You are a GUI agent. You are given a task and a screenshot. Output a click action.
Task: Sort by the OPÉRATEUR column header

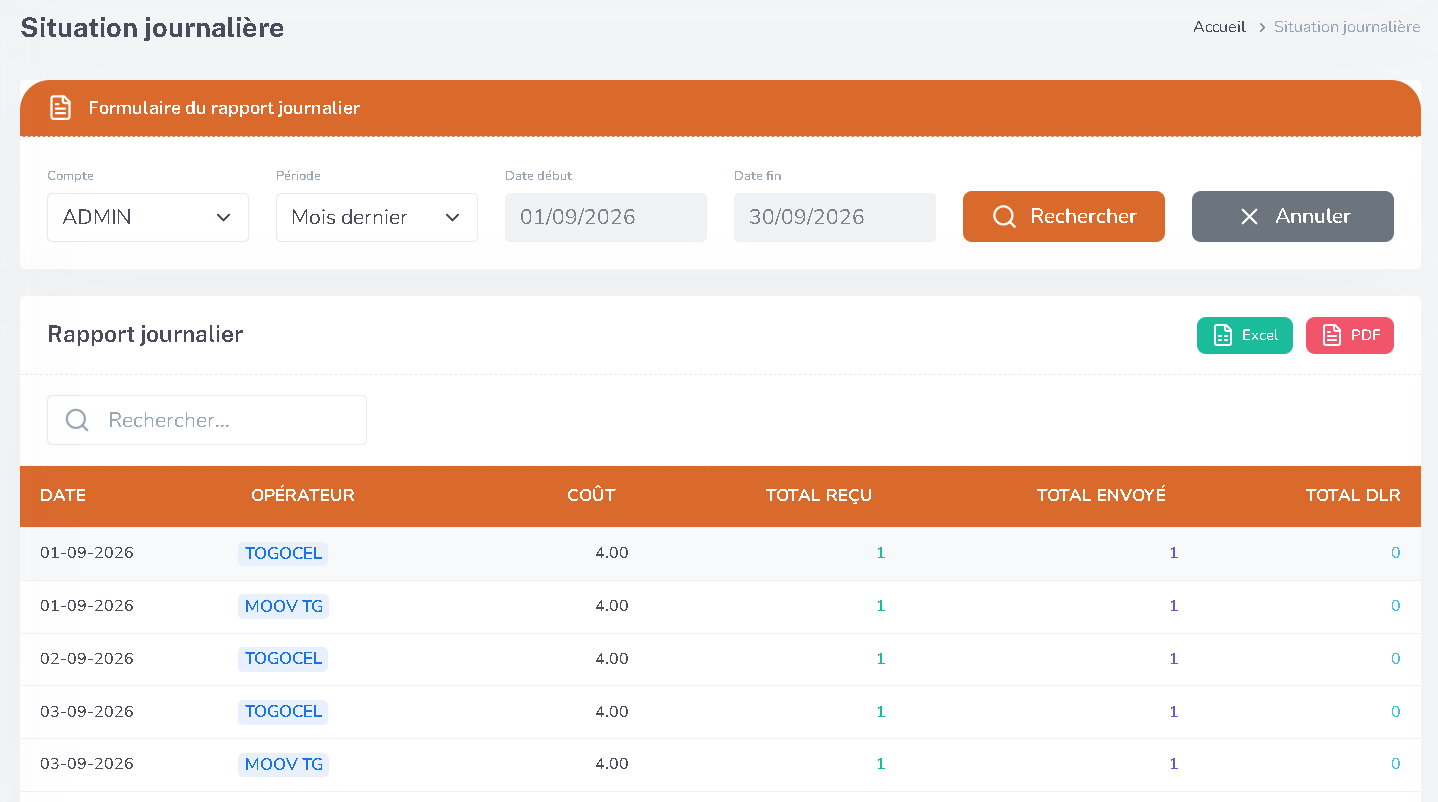click(x=303, y=495)
